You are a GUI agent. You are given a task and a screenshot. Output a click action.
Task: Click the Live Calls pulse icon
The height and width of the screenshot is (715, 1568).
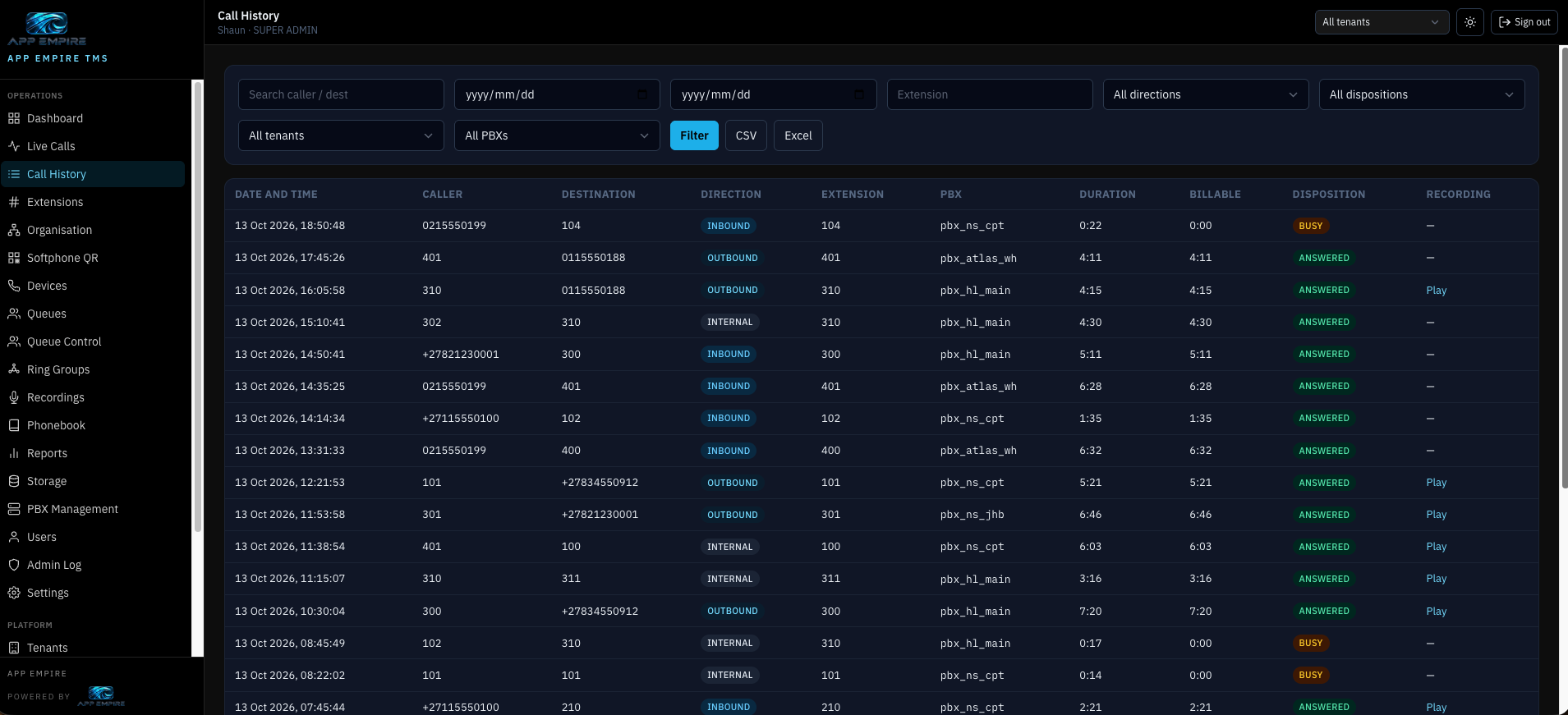(14, 146)
